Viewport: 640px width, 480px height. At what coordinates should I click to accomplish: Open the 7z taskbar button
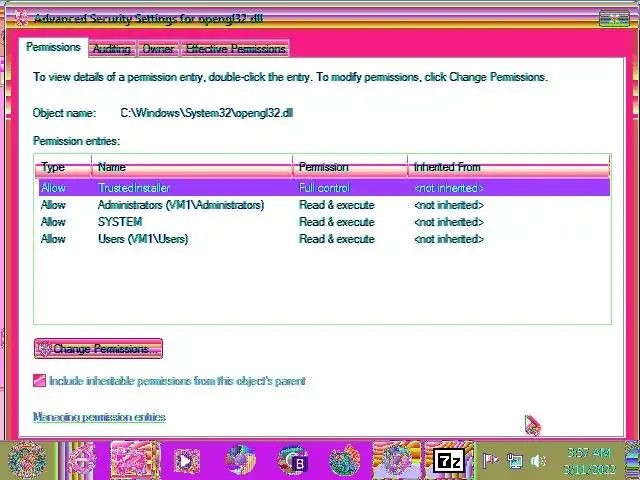448,460
